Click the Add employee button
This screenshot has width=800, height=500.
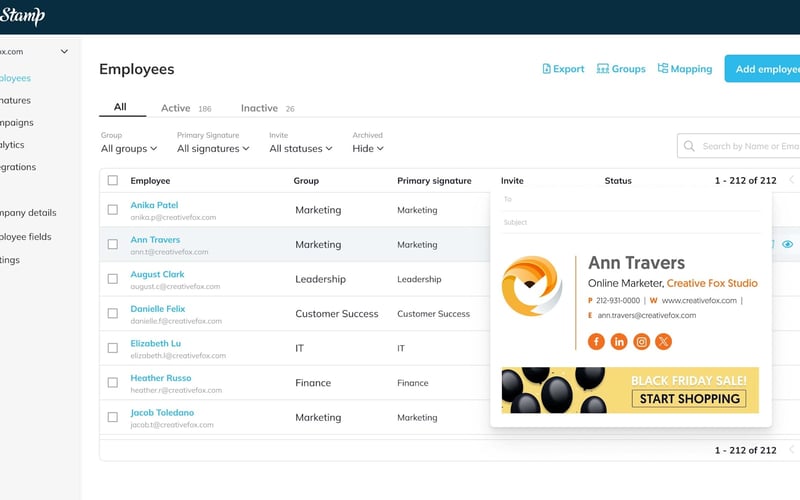pos(762,69)
